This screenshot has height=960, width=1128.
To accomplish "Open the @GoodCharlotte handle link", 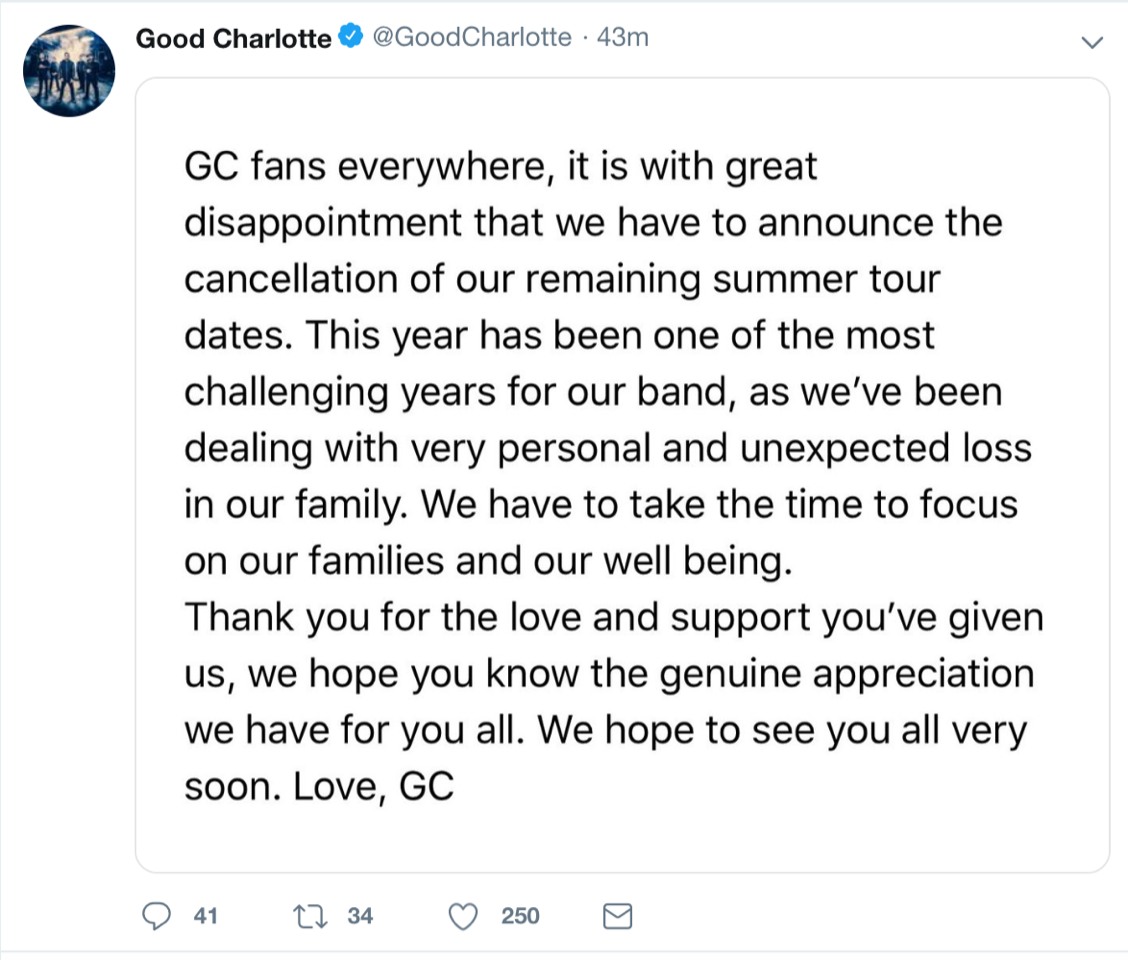I will click(x=472, y=38).
